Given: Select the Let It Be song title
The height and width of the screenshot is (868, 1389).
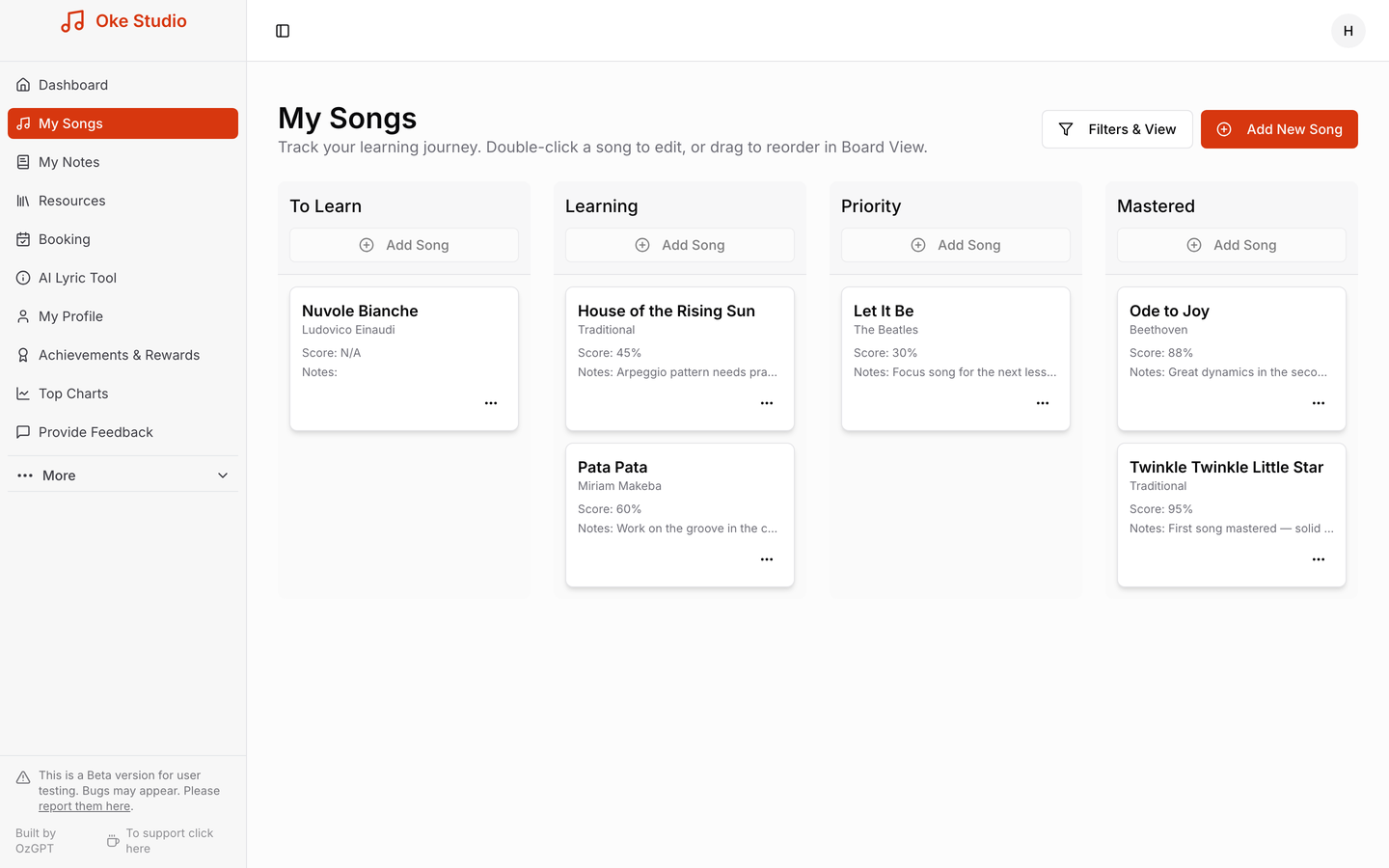Looking at the screenshot, I should [x=884, y=311].
